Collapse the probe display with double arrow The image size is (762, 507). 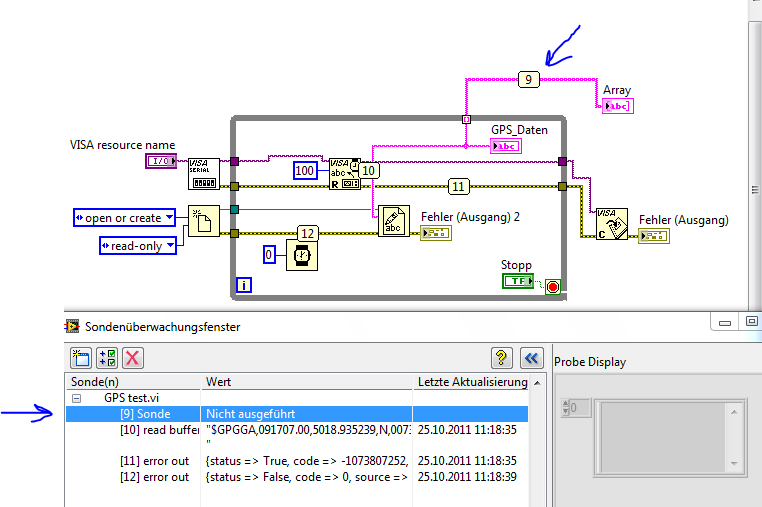point(531,358)
